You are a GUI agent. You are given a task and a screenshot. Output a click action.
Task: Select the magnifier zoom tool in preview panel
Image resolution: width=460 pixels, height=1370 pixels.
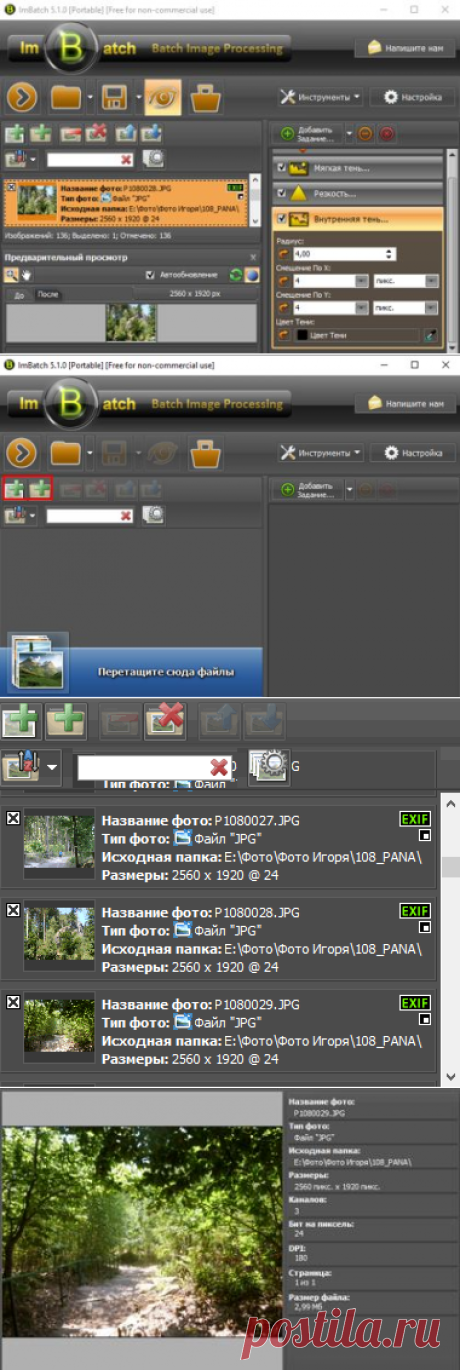[11, 275]
